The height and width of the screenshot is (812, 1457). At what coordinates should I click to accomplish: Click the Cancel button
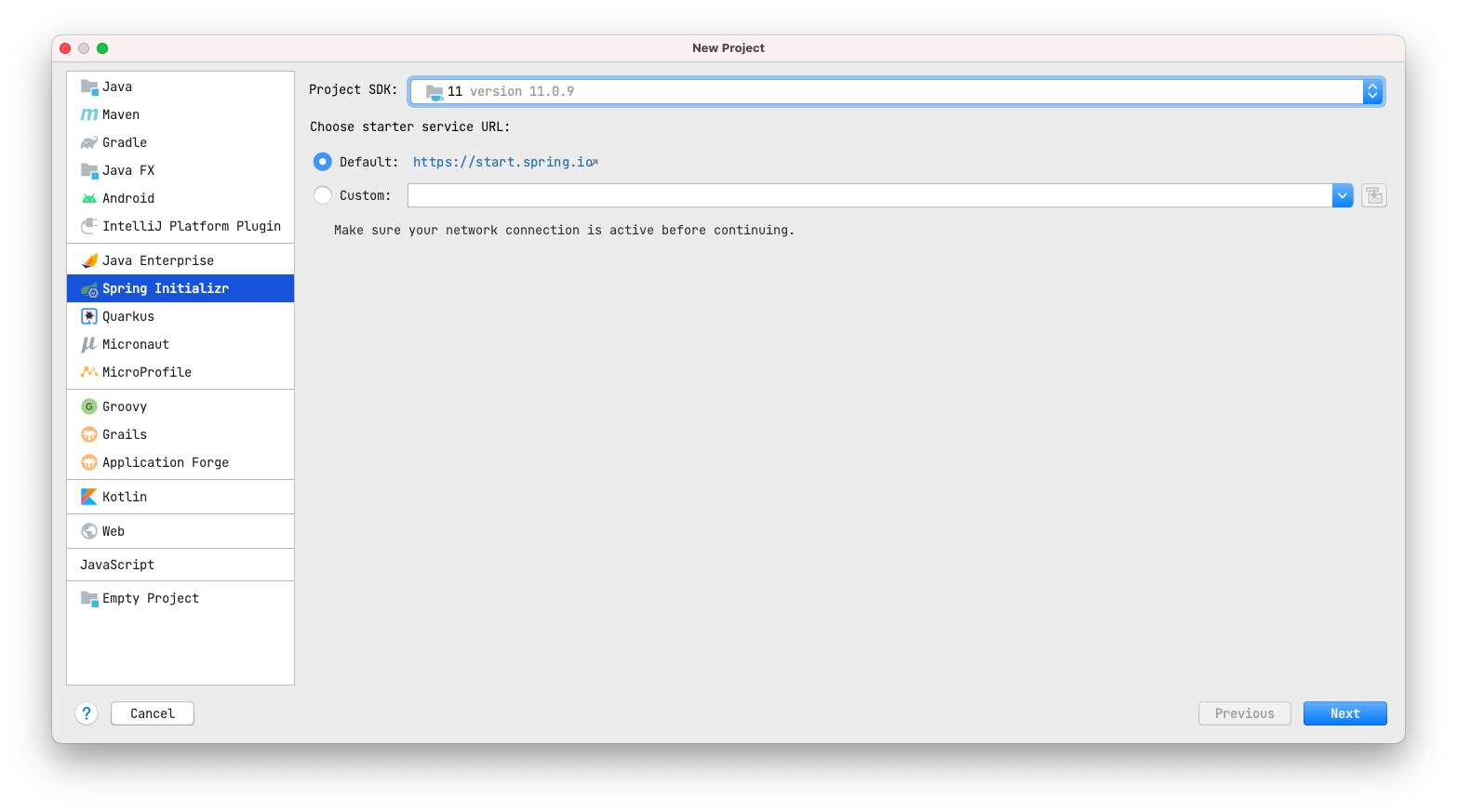(x=153, y=713)
